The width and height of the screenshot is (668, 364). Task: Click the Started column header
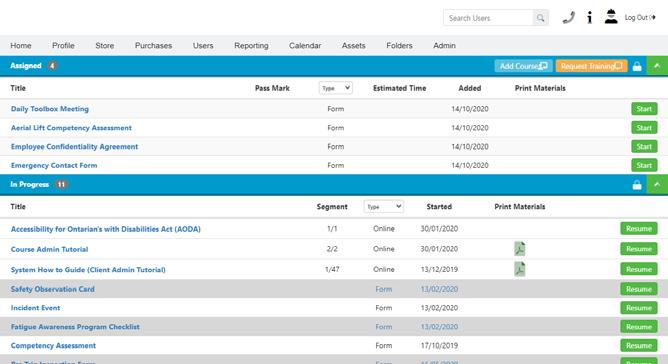point(439,206)
